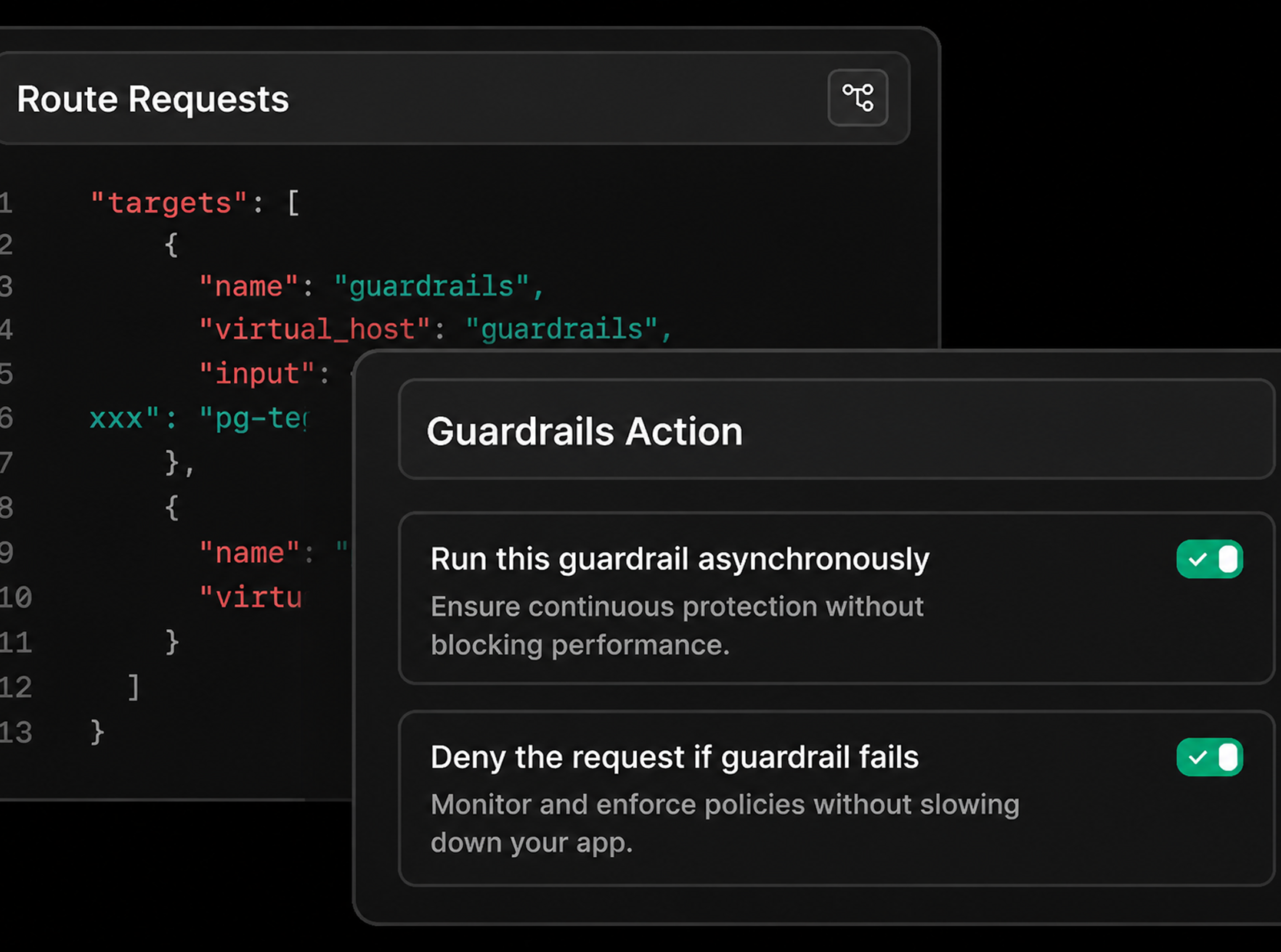
Task: Click line number 13 in the gutter
Action: pos(16,732)
